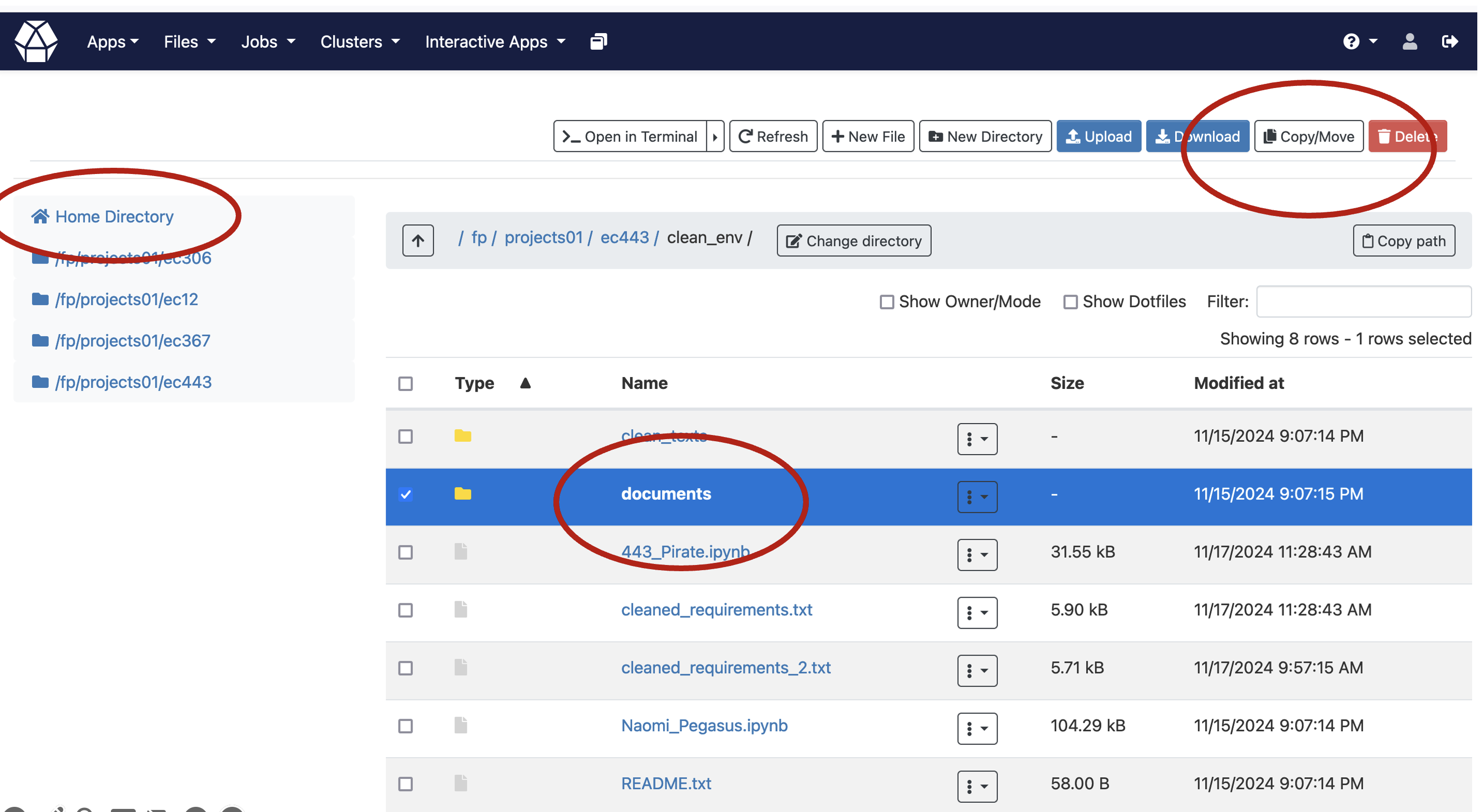The height and width of the screenshot is (812, 1483).
Task: Open the Jobs menu
Action: point(268,41)
